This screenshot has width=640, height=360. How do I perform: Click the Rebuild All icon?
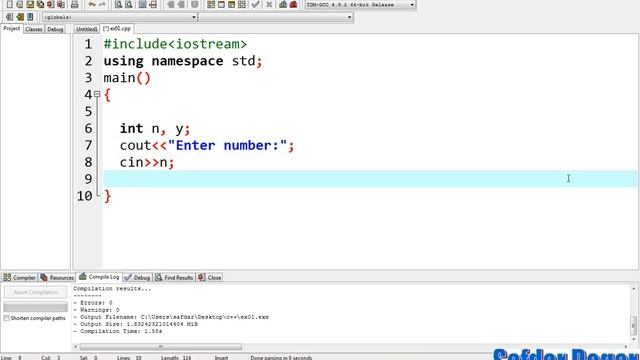pyautogui.click(x=242, y=4)
